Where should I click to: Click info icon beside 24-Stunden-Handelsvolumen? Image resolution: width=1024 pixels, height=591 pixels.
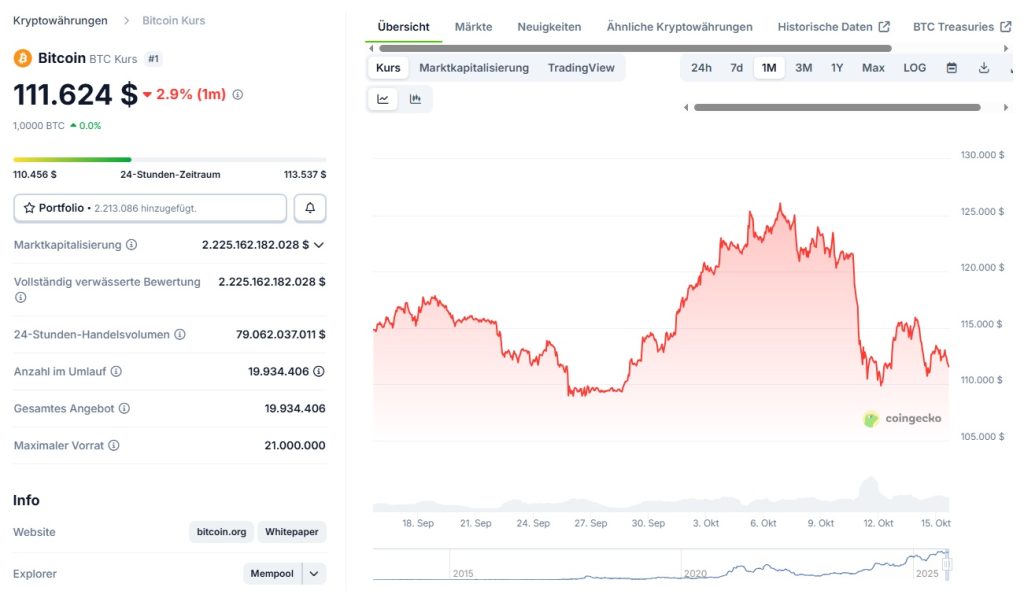(180, 335)
